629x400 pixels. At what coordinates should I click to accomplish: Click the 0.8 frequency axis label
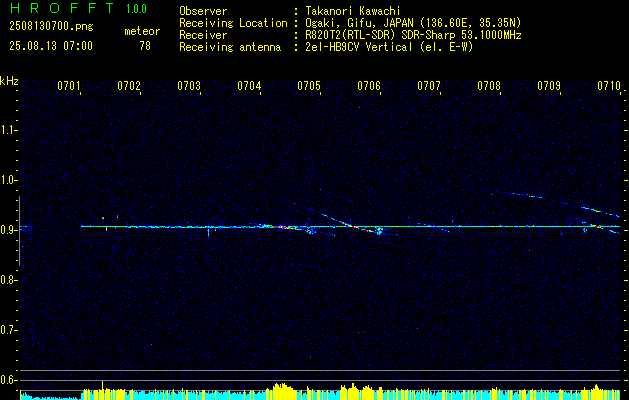pos(8,280)
